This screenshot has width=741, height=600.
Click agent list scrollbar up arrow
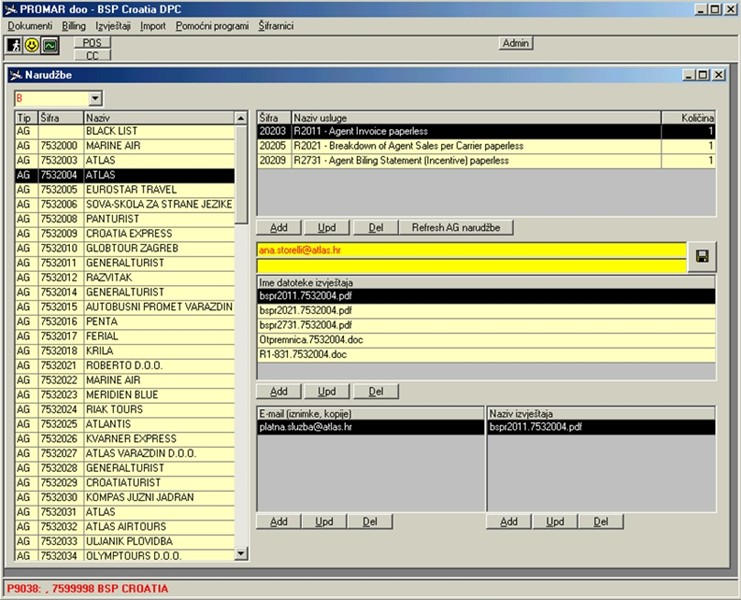pyautogui.click(x=241, y=118)
